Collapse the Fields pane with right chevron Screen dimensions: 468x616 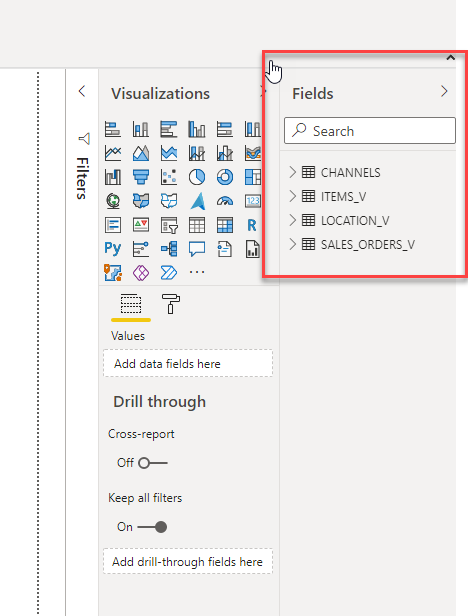[x=444, y=92]
